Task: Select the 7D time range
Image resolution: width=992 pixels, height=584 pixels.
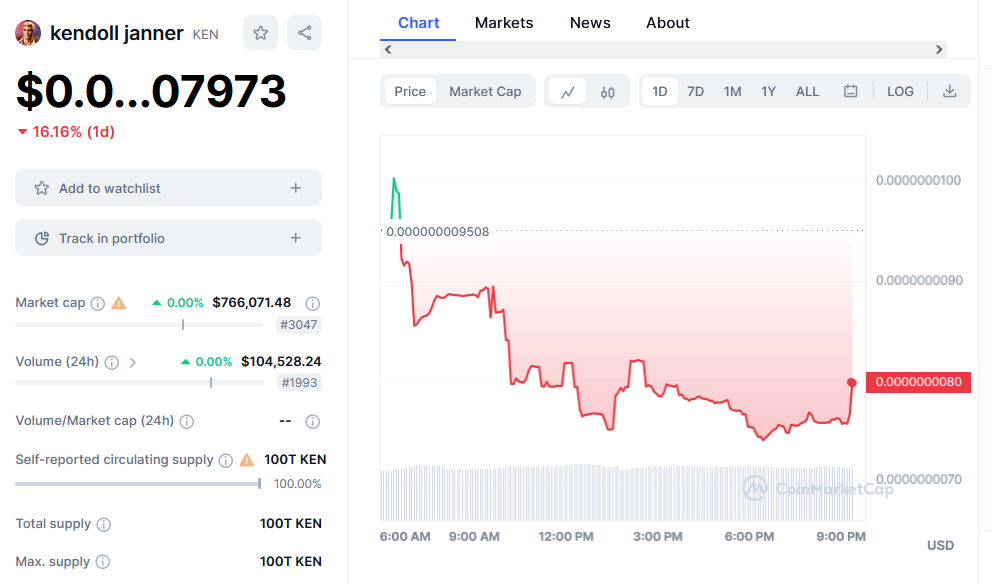Action: (x=695, y=92)
